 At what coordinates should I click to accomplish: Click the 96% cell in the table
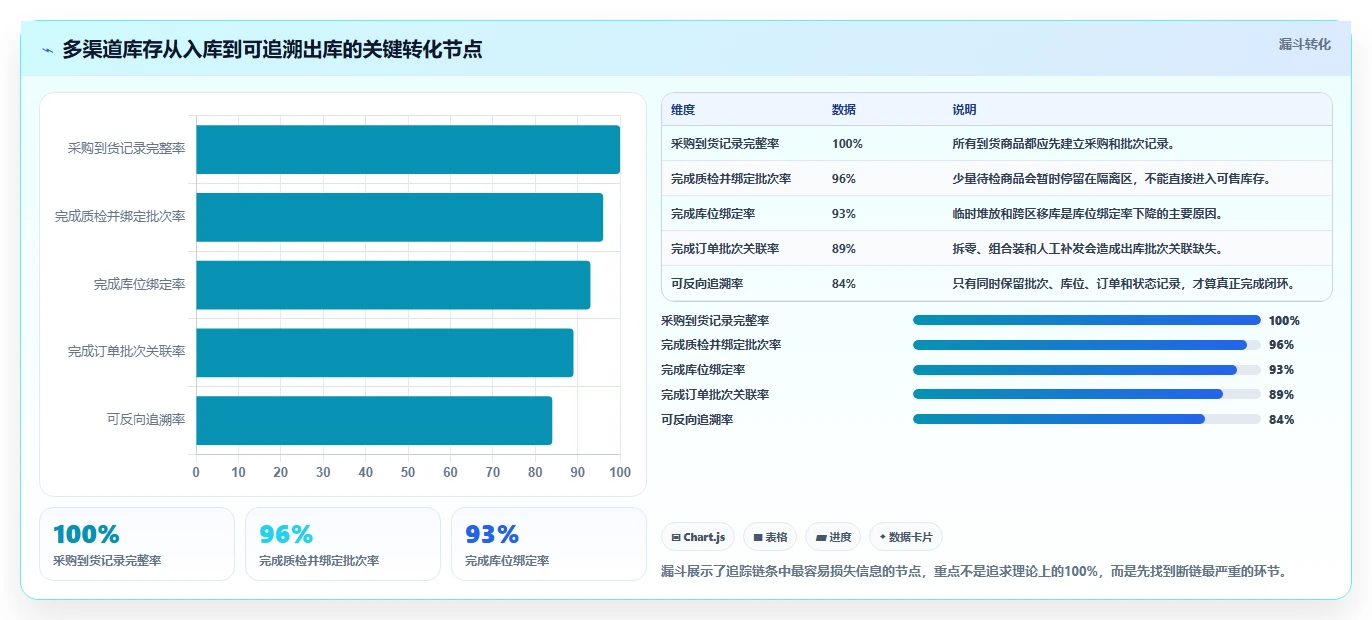844,179
